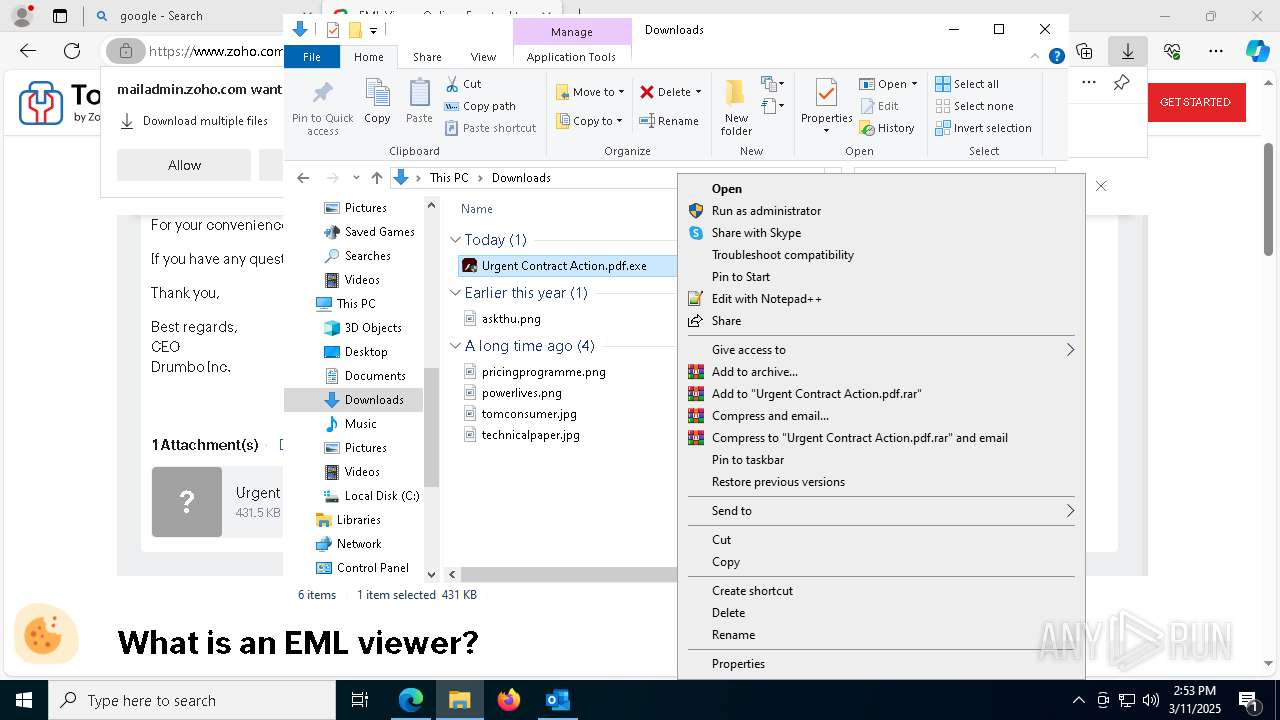Click This PC in address bar

pos(449,178)
